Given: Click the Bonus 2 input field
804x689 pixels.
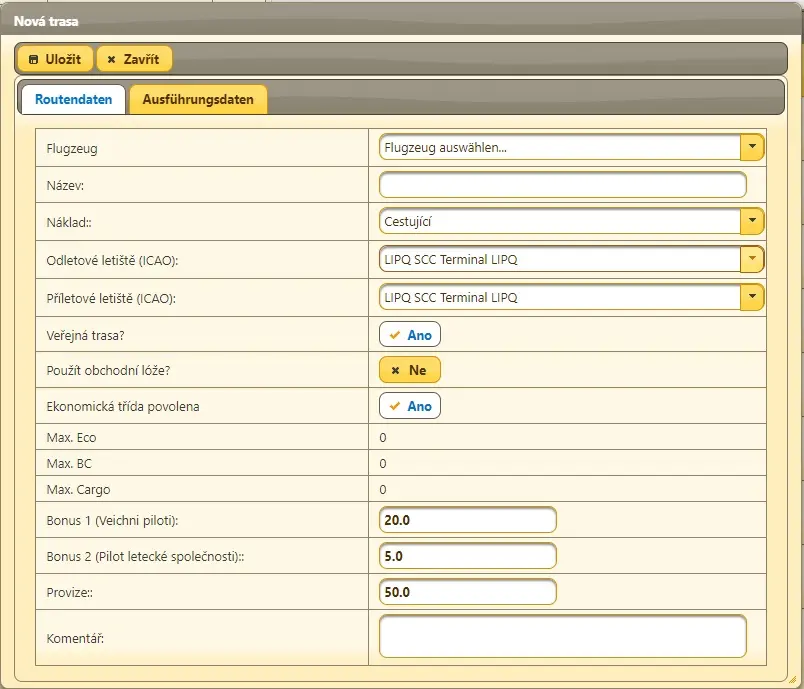Looking at the screenshot, I should coord(467,556).
